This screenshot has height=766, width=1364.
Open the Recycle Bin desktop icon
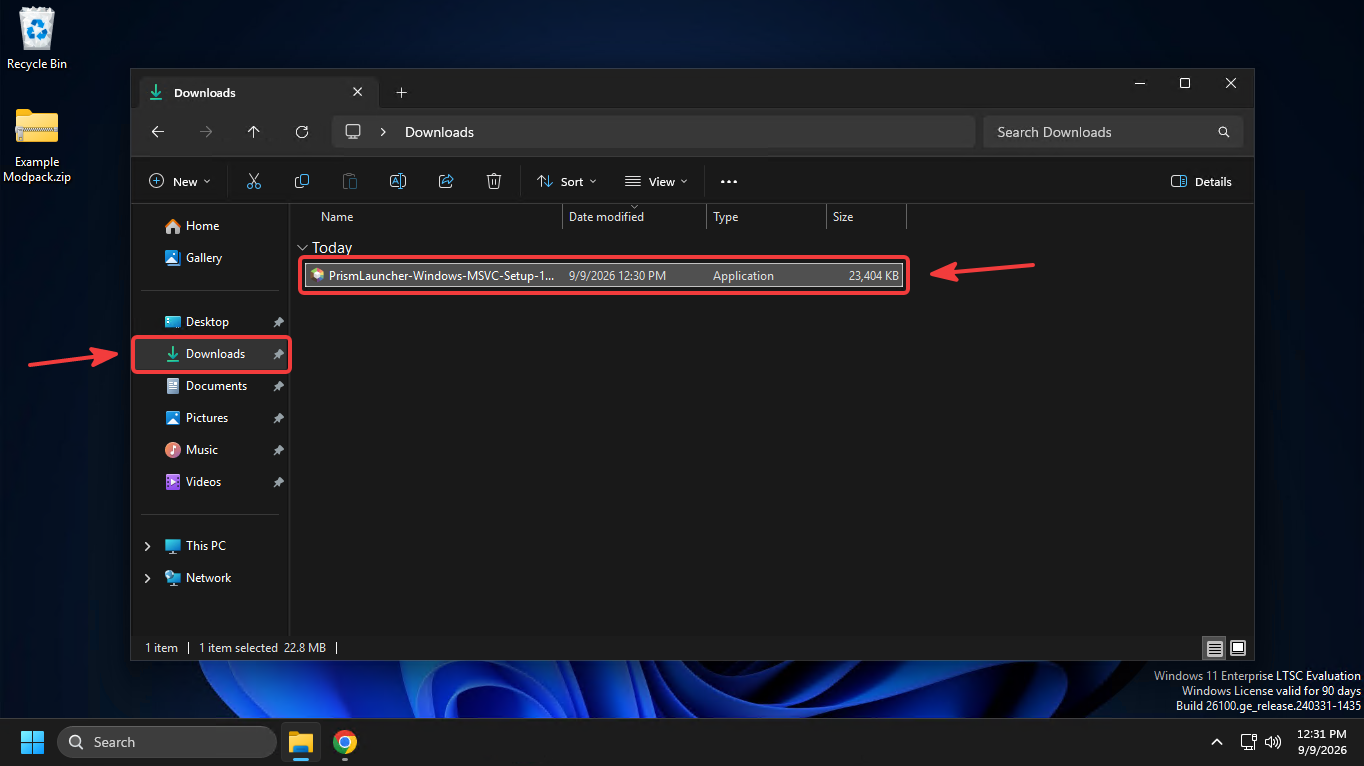click(x=37, y=40)
